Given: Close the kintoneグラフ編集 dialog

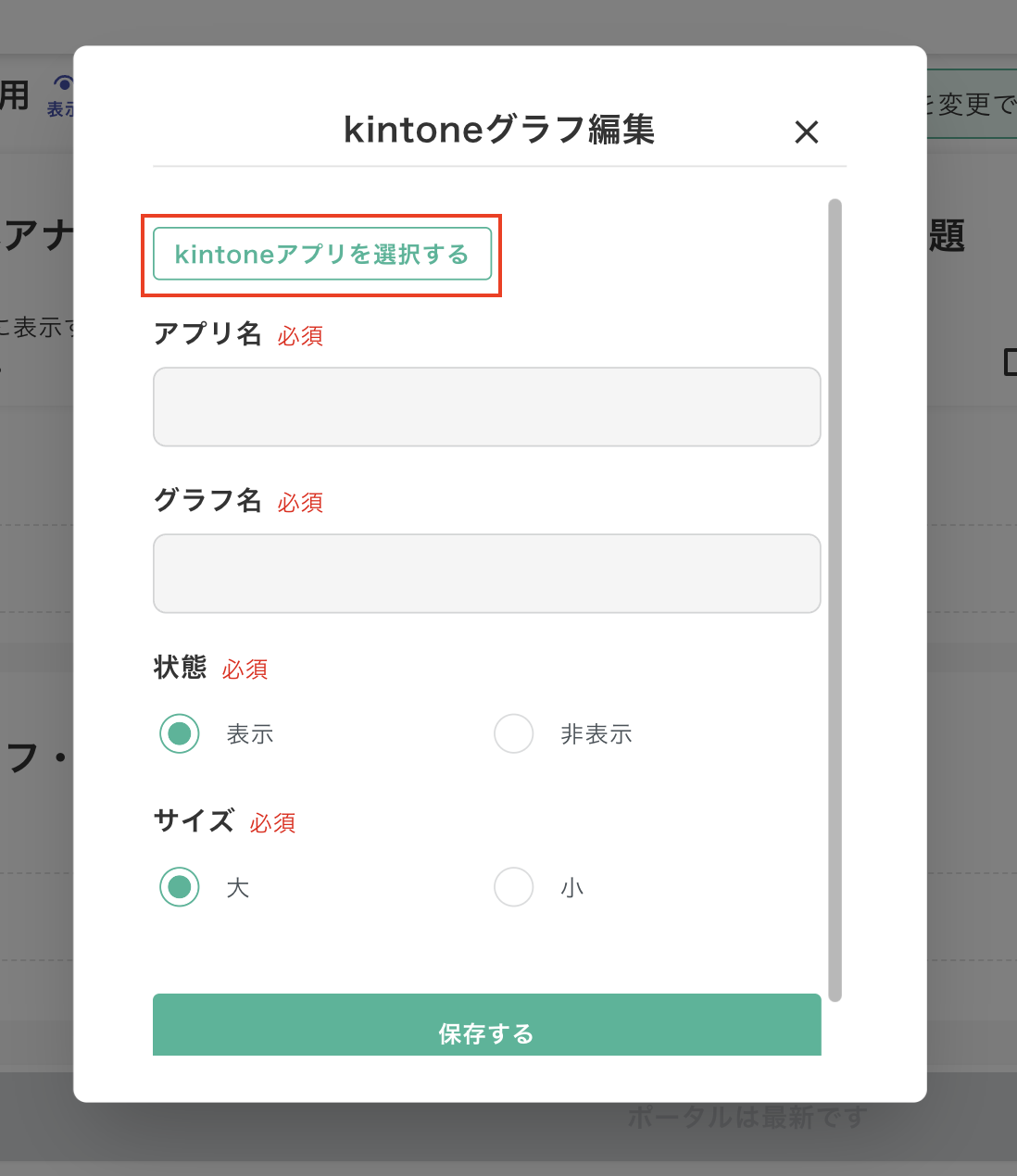Looking at the screenshot, I should pos(807,132).
